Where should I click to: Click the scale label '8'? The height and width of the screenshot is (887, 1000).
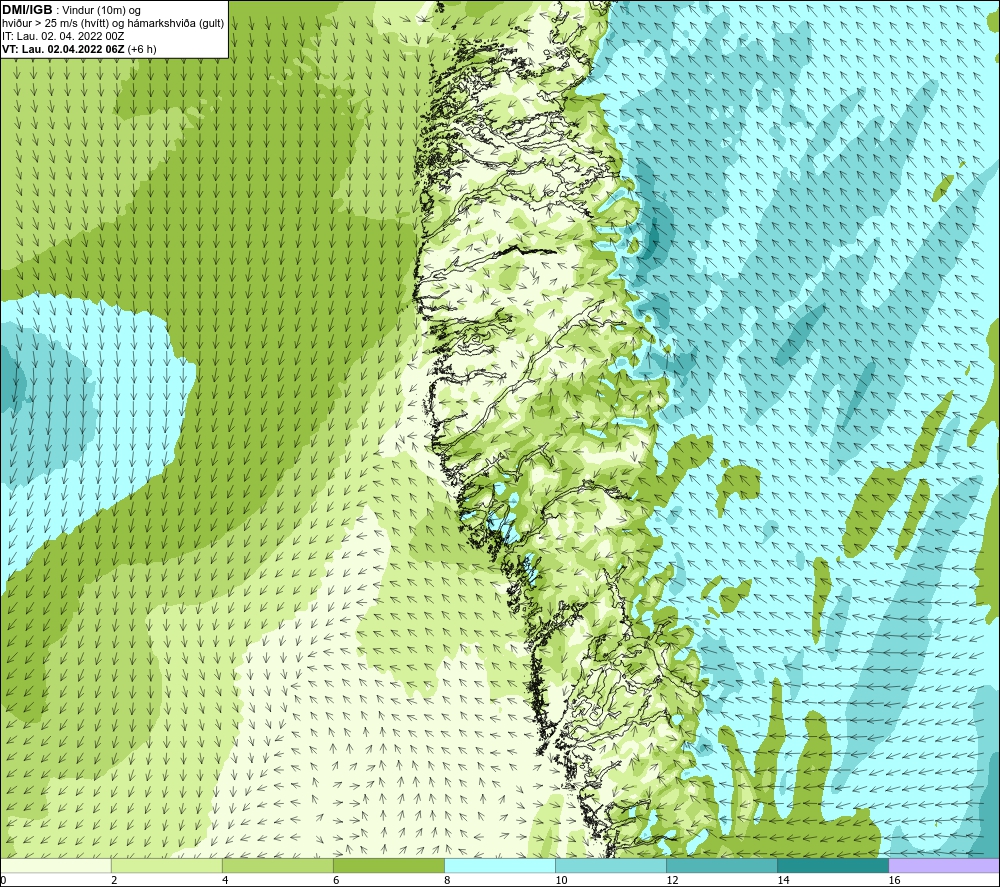(x=448, y=881)
